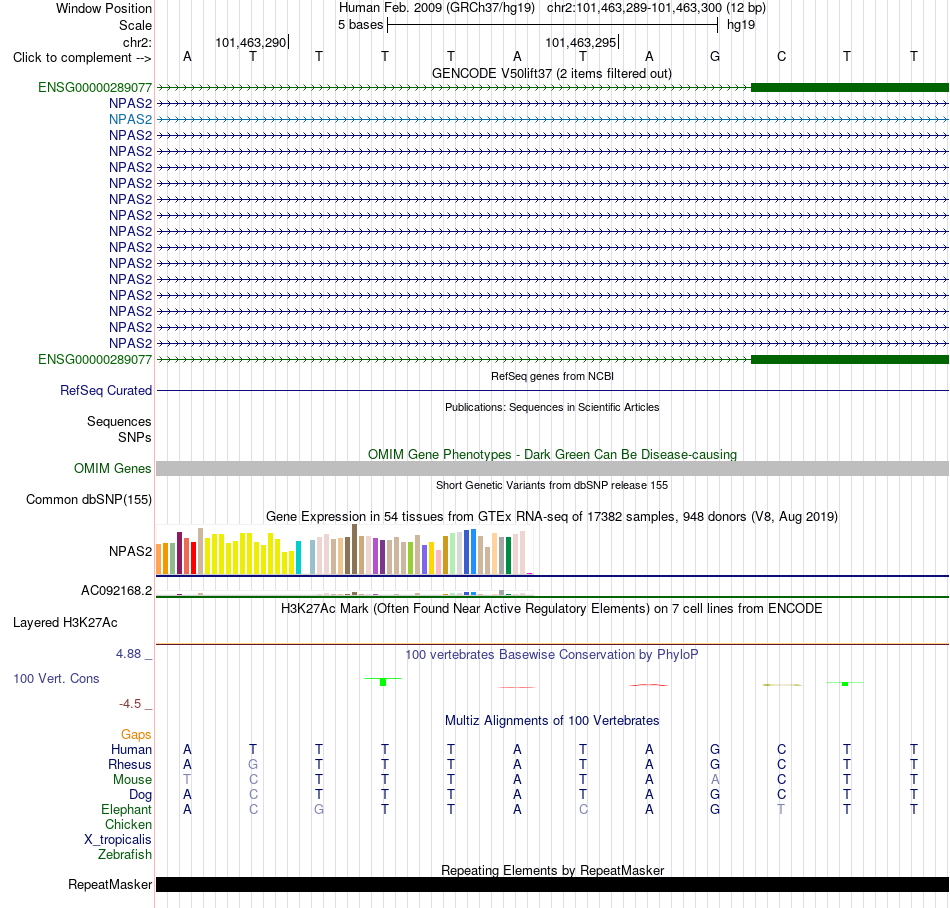Click the AC092168.2 gene label

click(116, 591)
